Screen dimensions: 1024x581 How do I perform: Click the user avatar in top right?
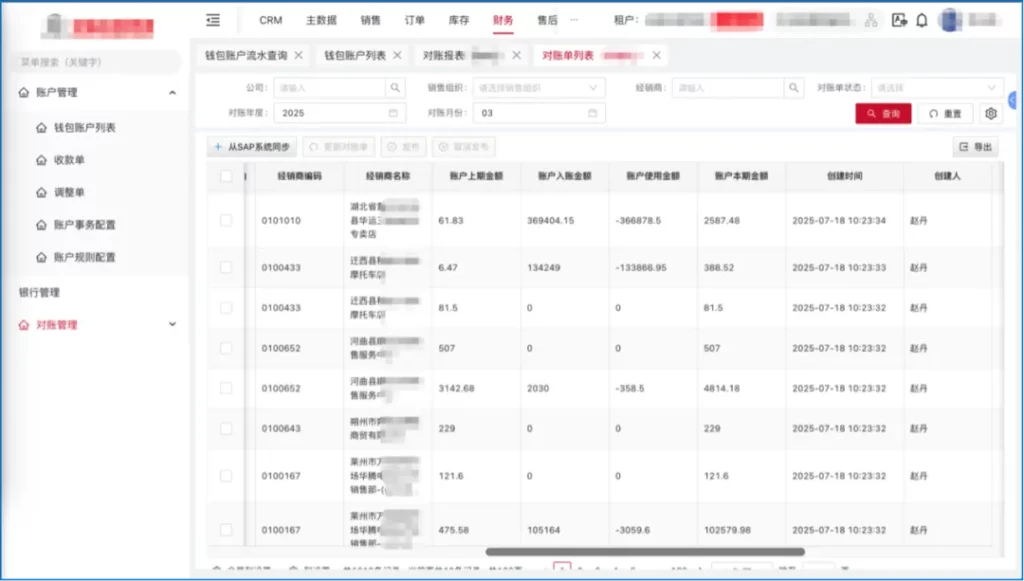pos(950,20)
